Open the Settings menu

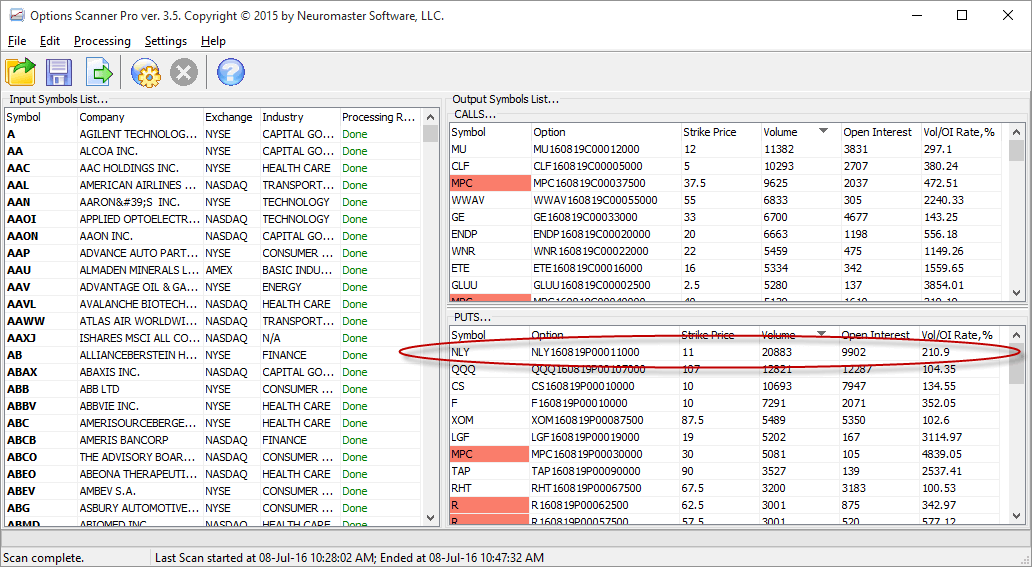(x=166, y=41)
